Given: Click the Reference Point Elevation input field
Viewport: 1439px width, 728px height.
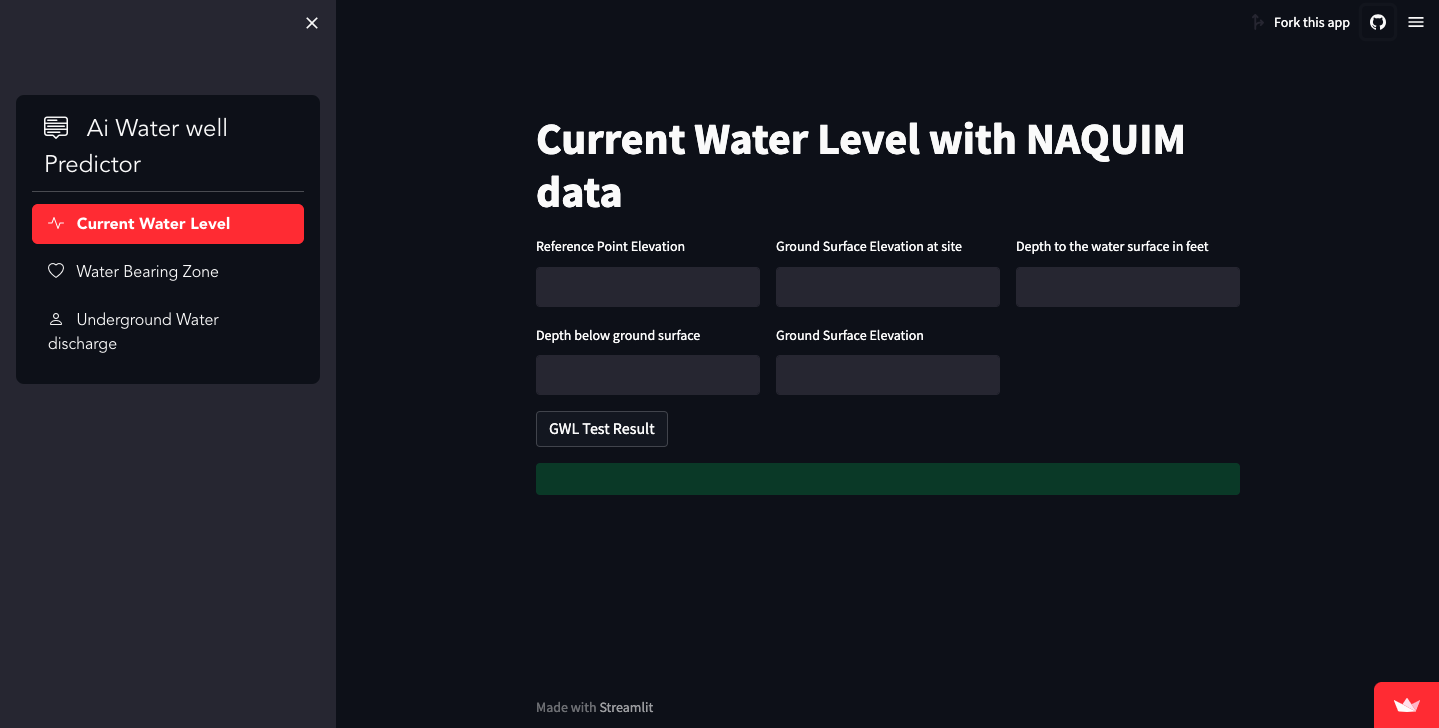Looking at the screenshot, I should coord(647,287).
